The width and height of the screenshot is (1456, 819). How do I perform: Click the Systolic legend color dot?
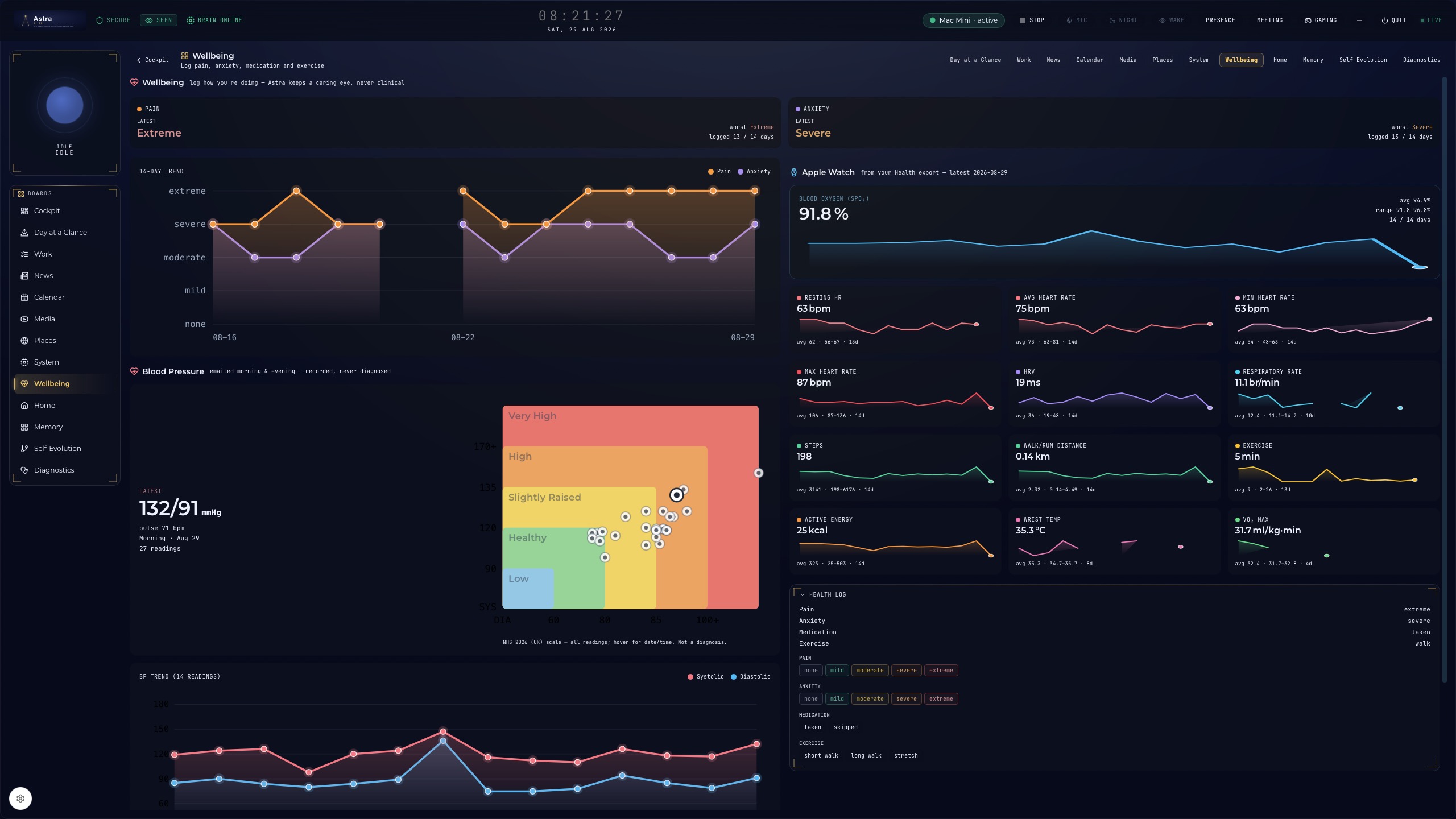pos(690,677)
